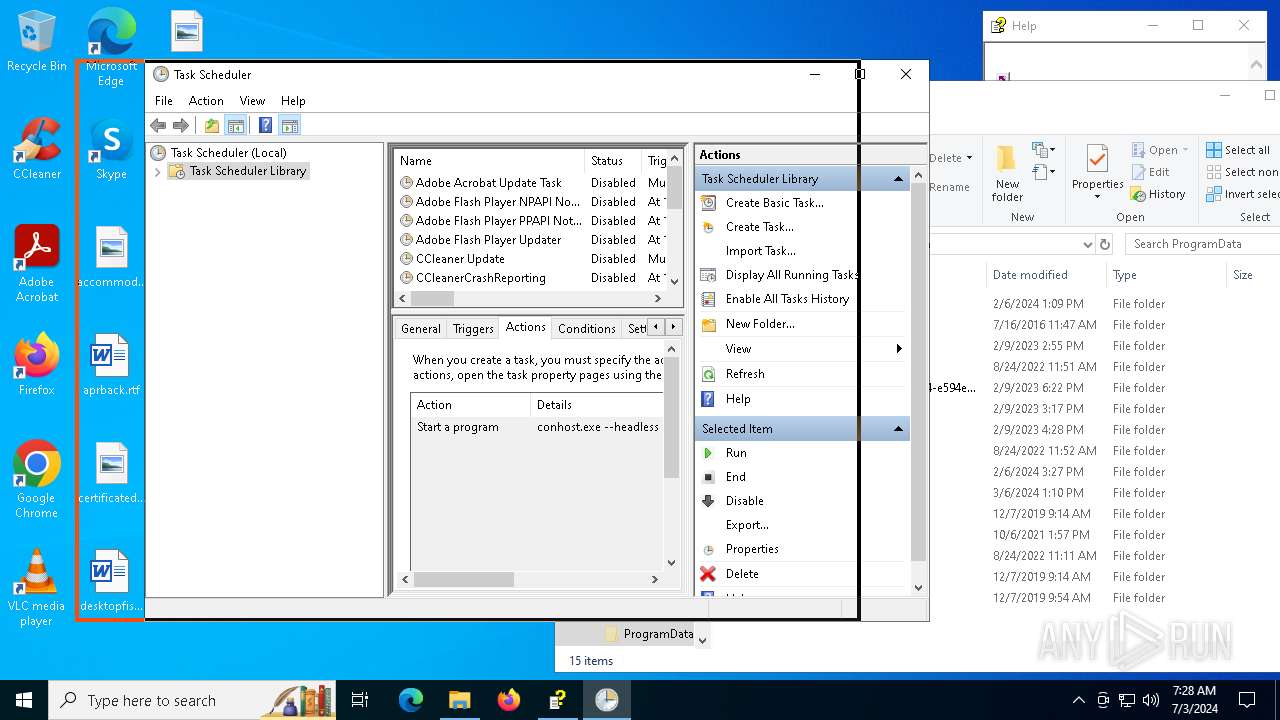Open Microsoft Edge from the taskbar
This screenshot has height=720, width=1280.
[x=411, y=700]
